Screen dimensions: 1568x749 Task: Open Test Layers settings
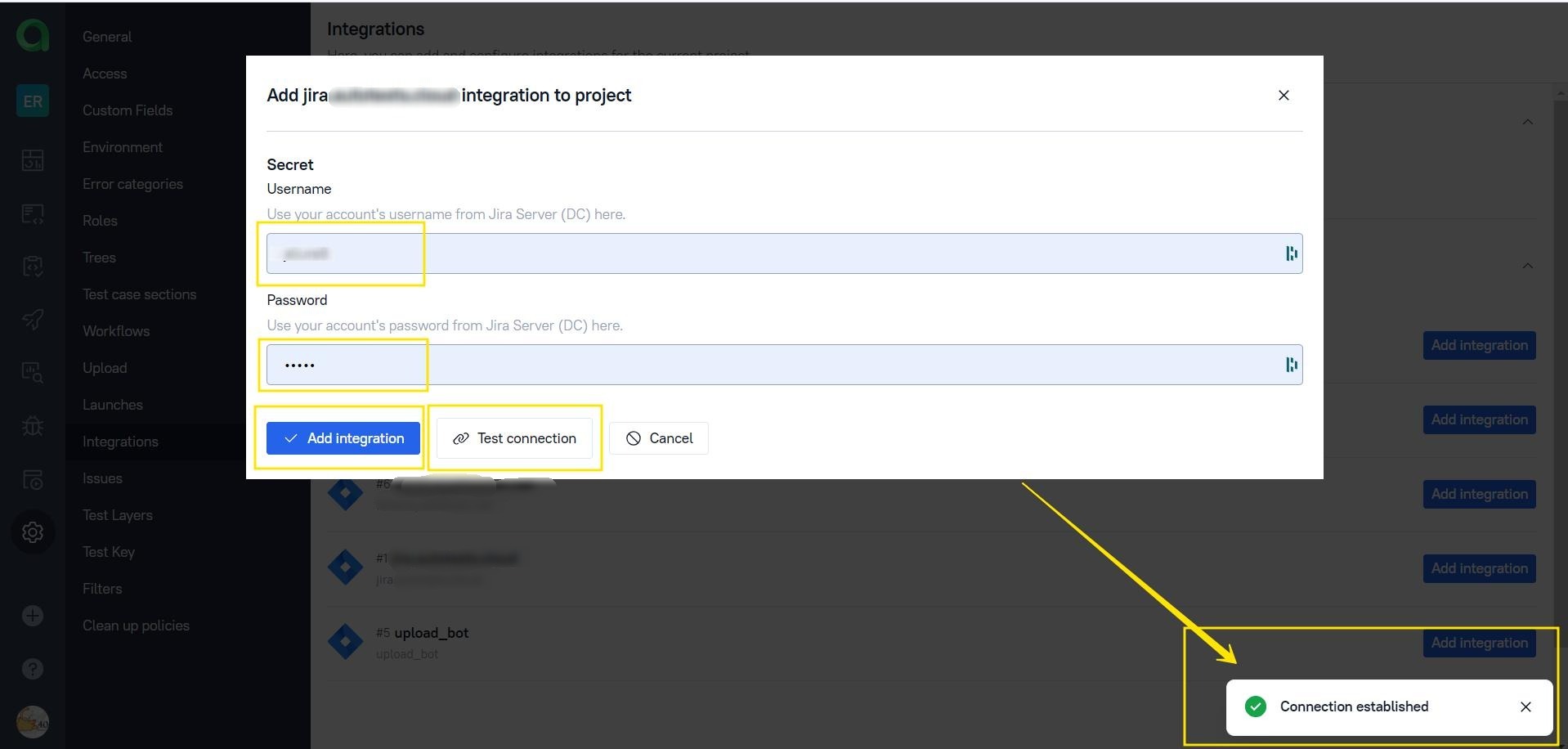(x=118, y=515)
